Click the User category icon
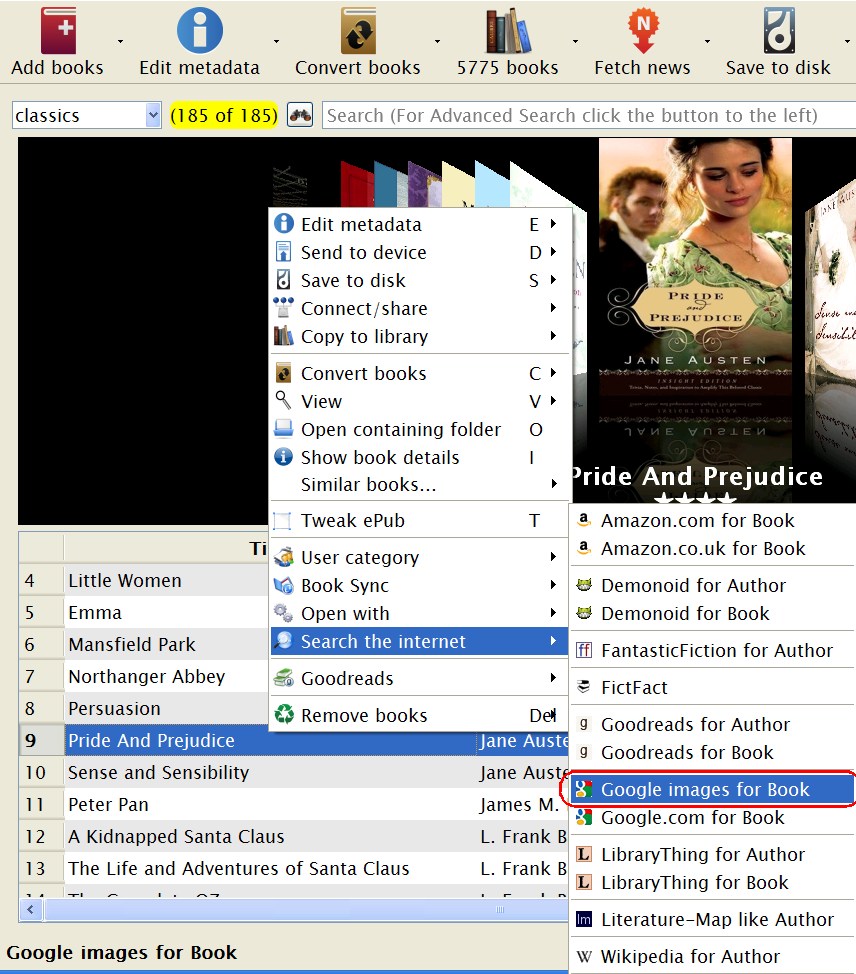Image resolution: width=856 pixels, height=974 pixels. 284,557
